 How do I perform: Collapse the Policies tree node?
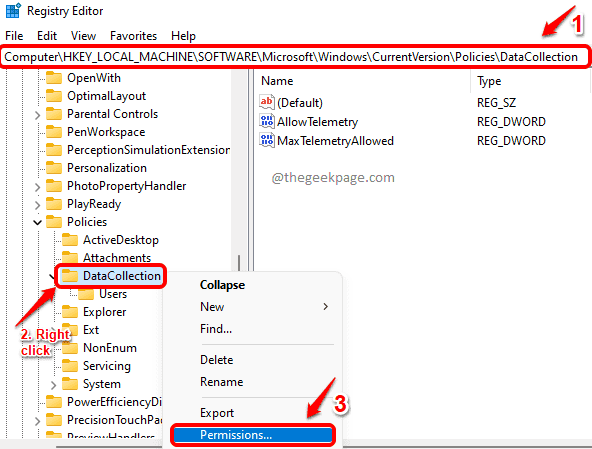(x=37, y=222)
